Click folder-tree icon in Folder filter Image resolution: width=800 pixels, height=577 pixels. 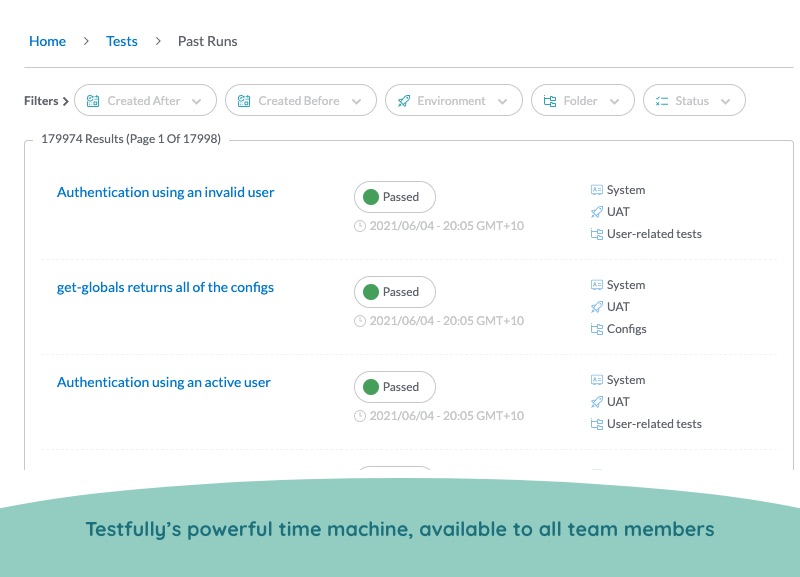pyautogui.click(x=549, y=101)
